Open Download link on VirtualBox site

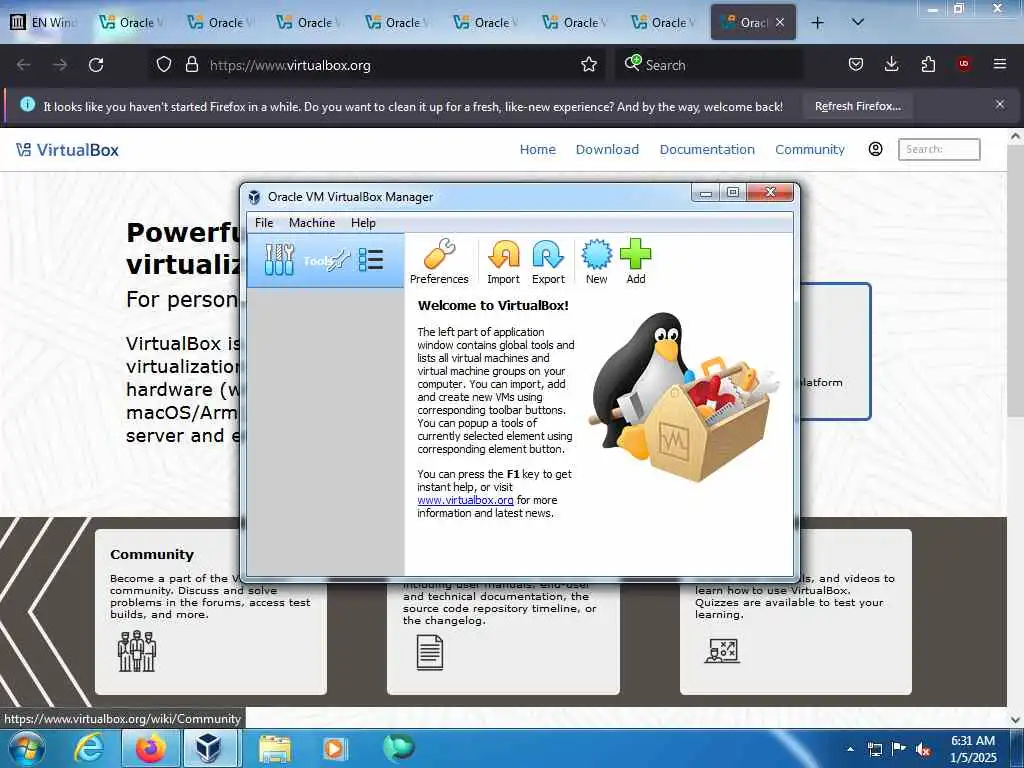point(607,150)
